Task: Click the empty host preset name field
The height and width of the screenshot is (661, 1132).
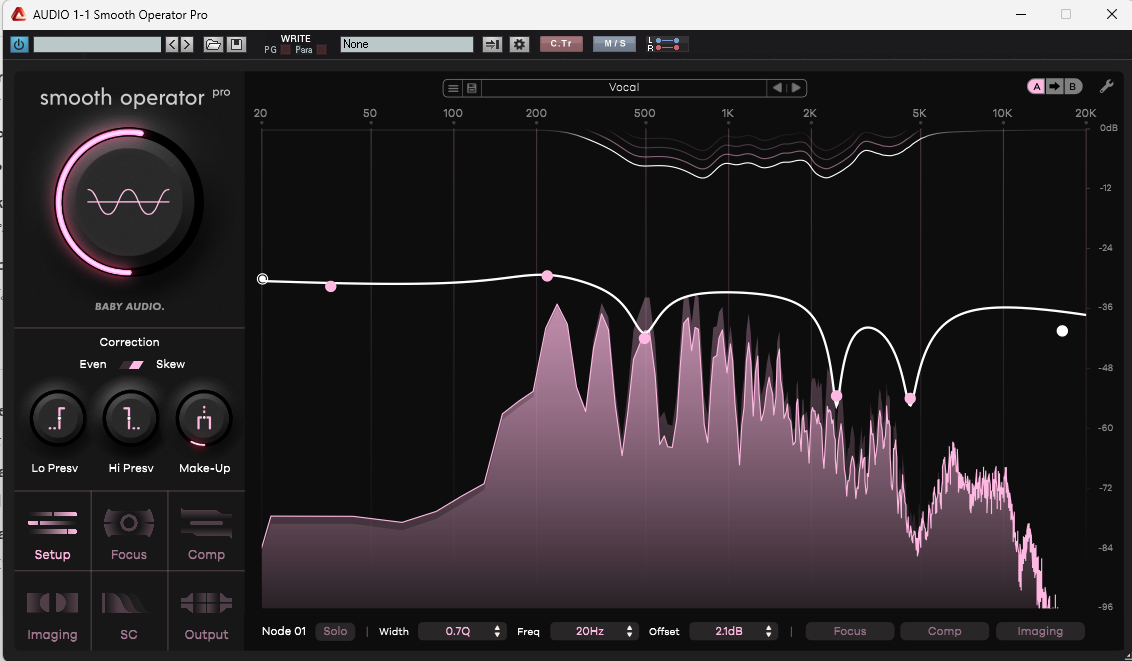Action: pyautogui.click(x=97, y=44)
